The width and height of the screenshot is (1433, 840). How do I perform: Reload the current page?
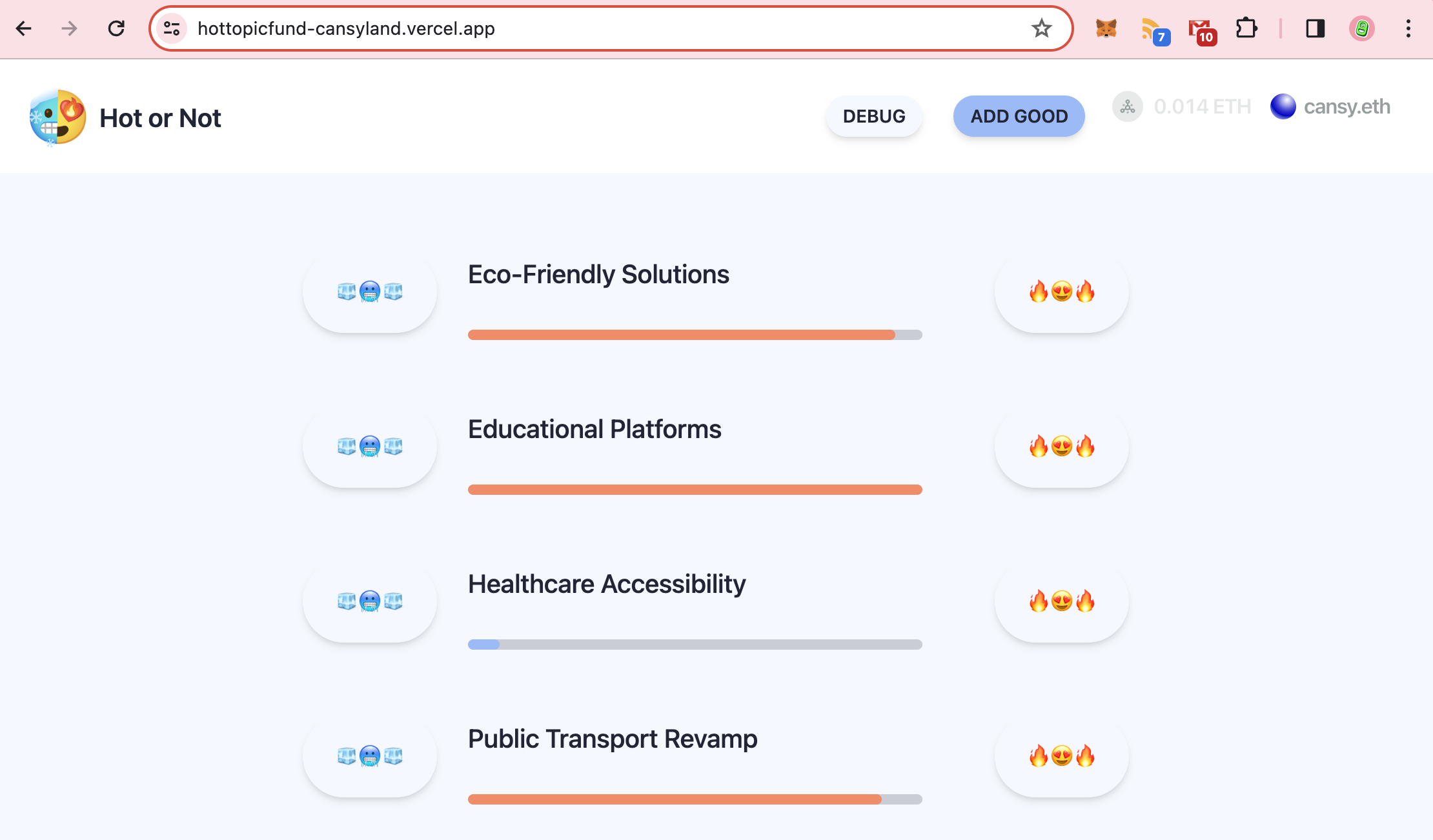click(x=116, y=28)
